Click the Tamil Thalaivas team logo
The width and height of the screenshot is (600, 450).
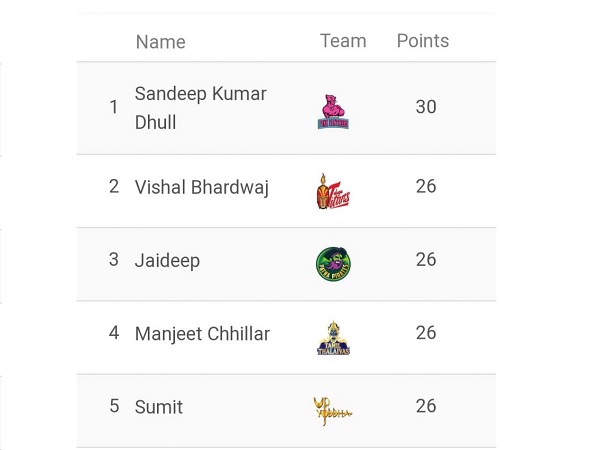point(333,338)
